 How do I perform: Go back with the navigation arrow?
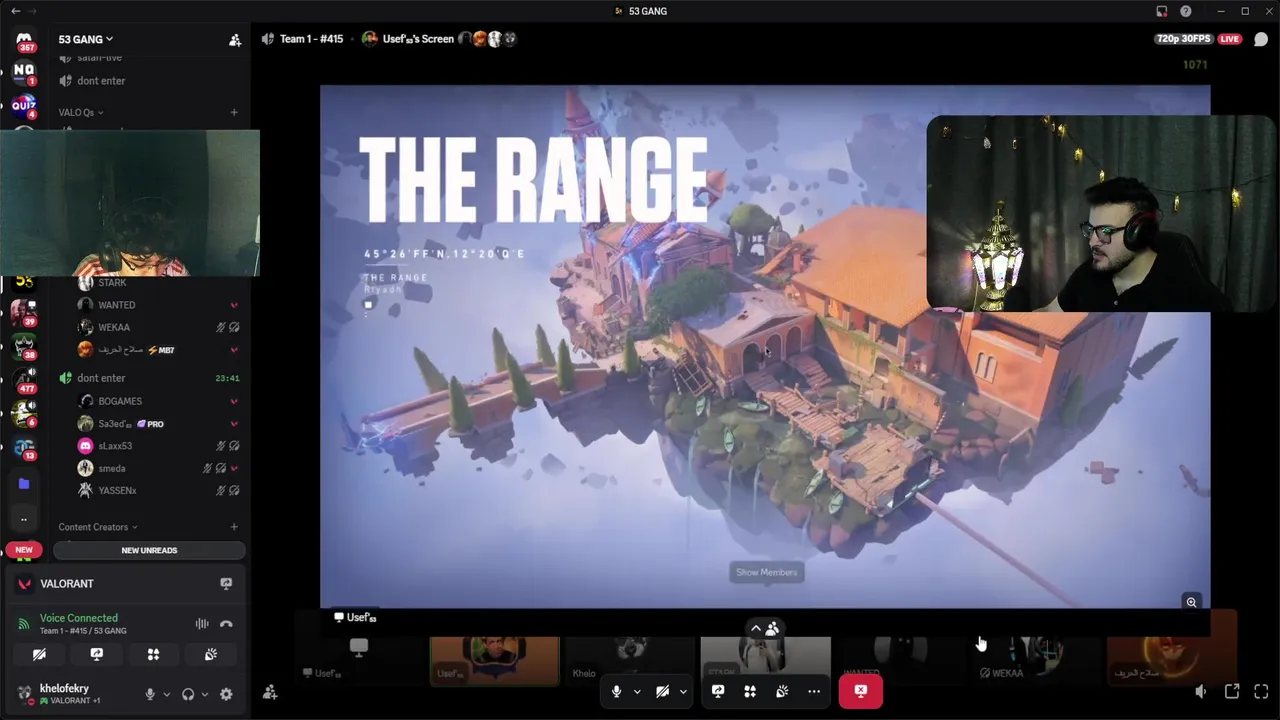click(15, 11)
